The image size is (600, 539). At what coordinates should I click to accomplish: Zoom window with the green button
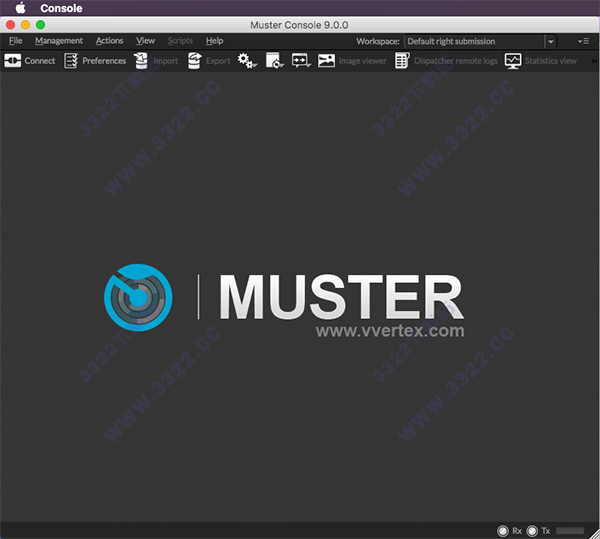point(41,25)
